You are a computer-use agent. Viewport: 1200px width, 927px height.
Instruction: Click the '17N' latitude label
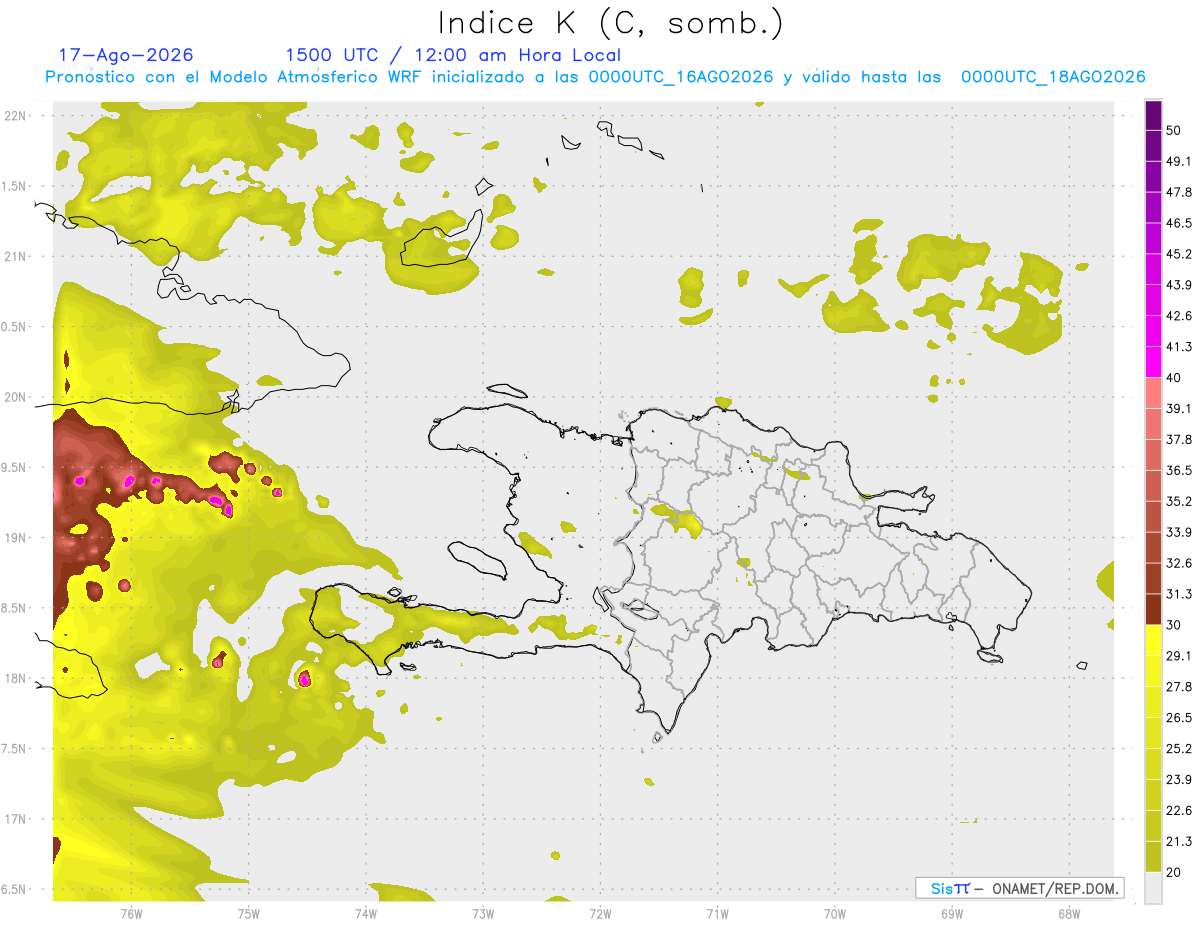click(x=17, y=819)
